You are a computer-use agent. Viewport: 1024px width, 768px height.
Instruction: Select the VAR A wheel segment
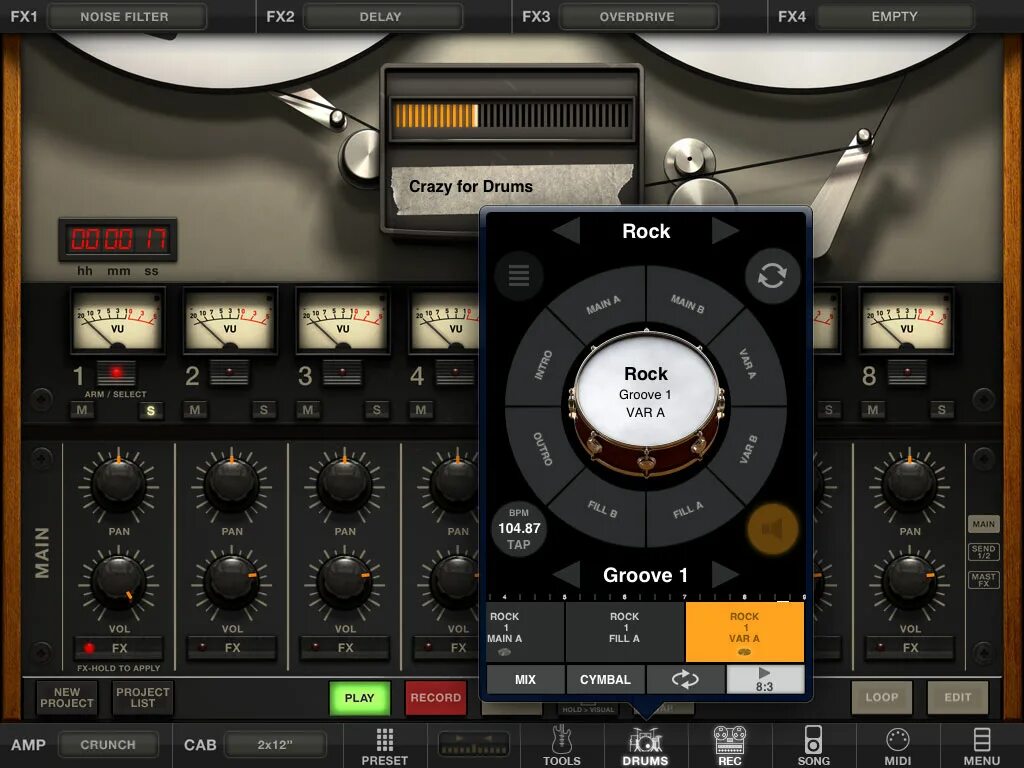pyautogui.click(x=748, y=364)
